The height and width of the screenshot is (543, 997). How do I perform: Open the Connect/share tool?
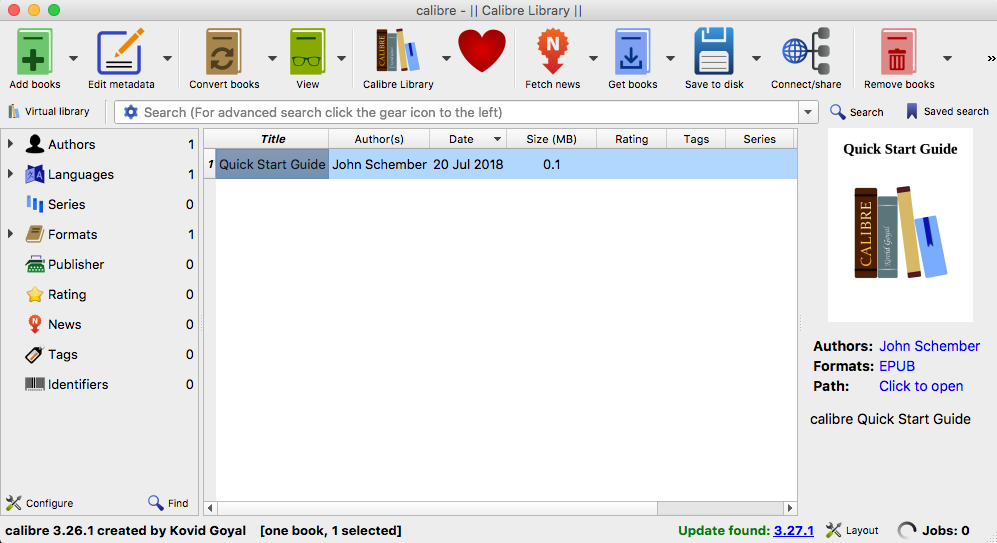pos(806,51)
